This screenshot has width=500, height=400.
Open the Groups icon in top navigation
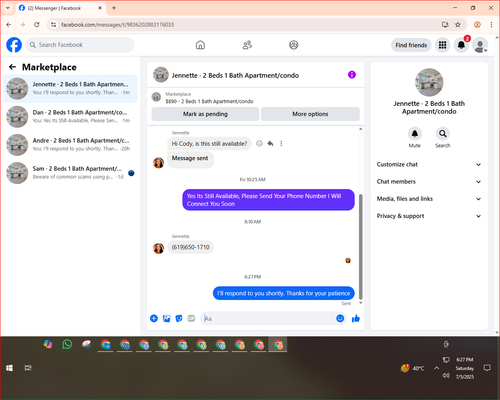tap(294, 45)
